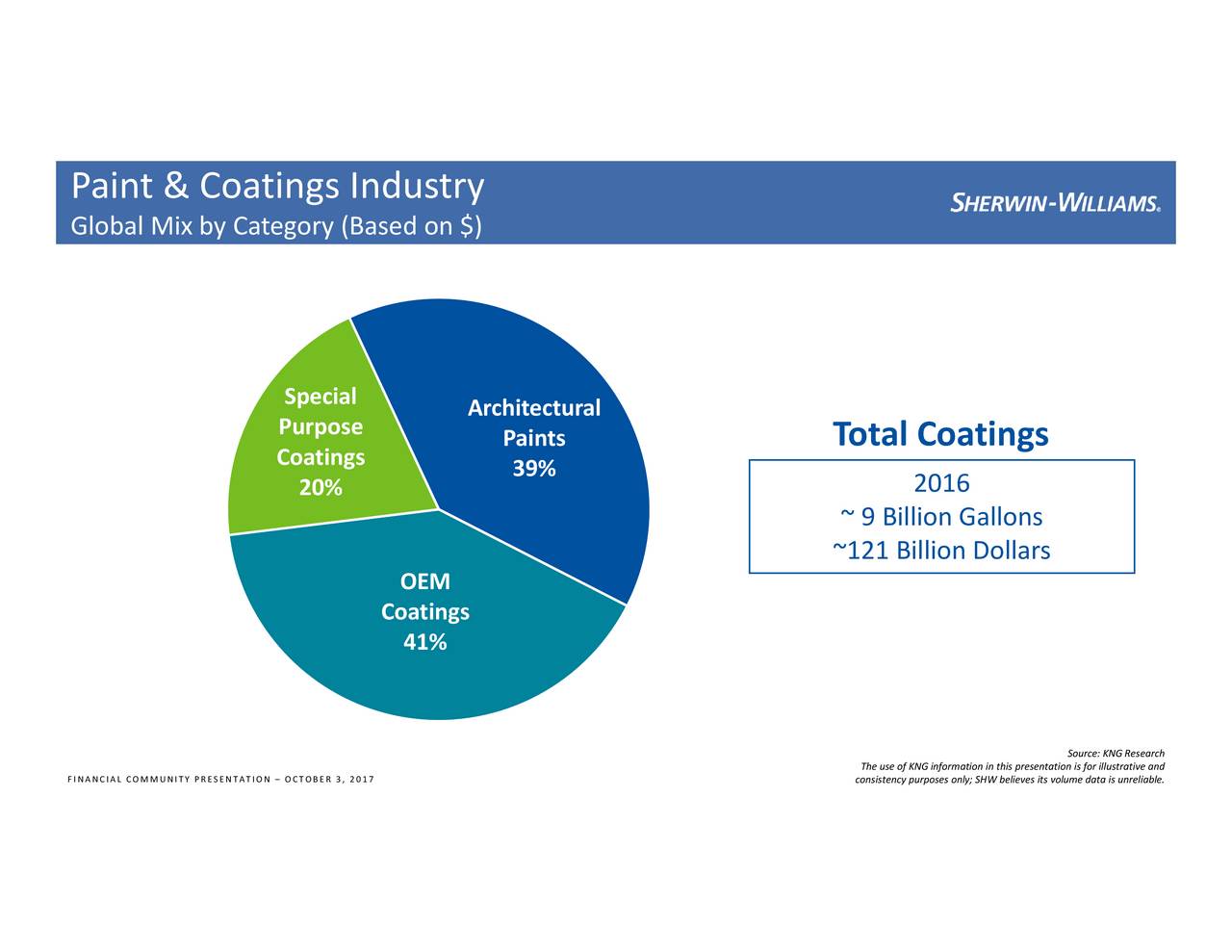Screen dimensions: 1232x952
Task: Select the year '2016' text
Action: [x=941, y=483]
